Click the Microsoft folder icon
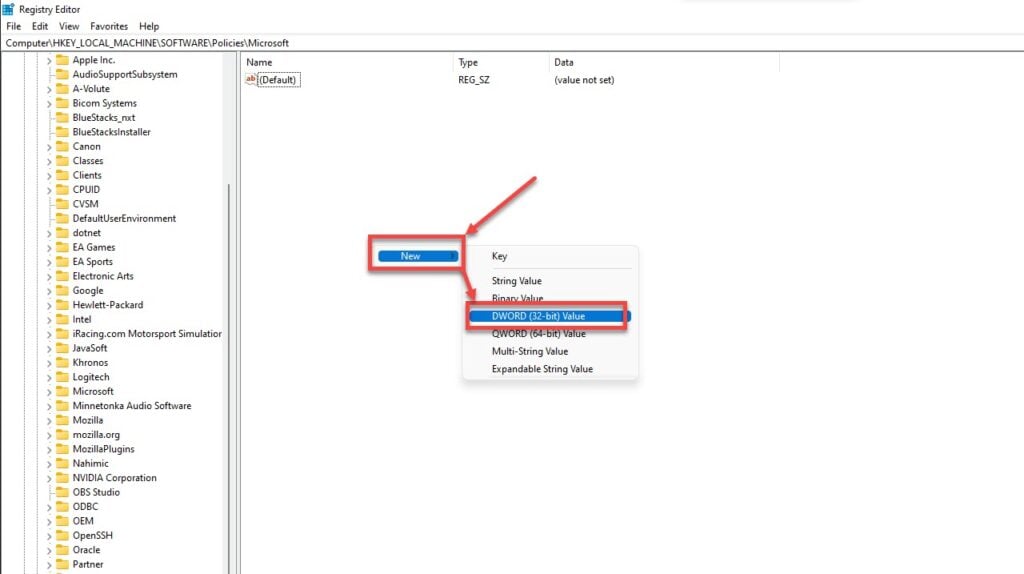 pyautogui.click(x=62, y=391)
